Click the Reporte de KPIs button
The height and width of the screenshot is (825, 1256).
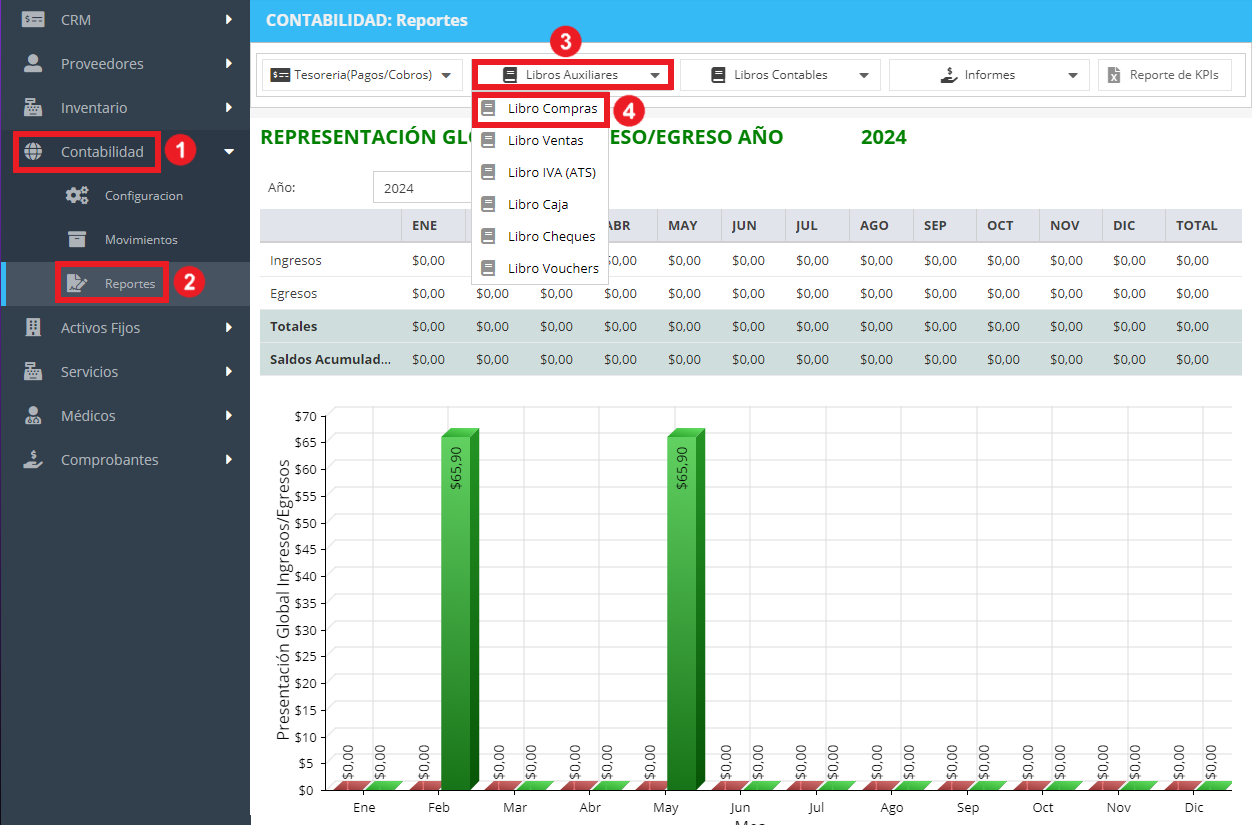pyautogui.click(x=1165, y=75)
